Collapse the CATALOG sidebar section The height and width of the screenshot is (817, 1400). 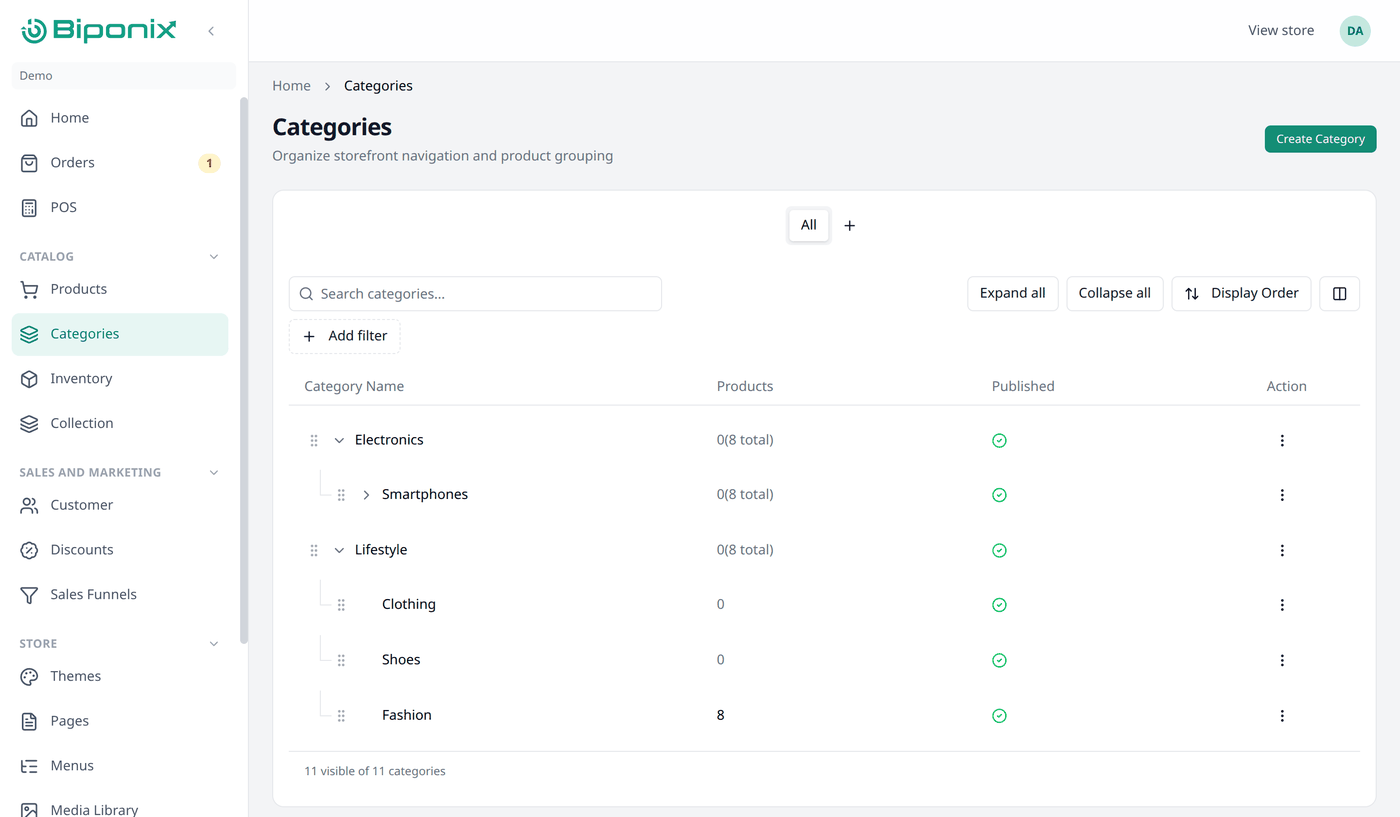[x=213, y=257]
